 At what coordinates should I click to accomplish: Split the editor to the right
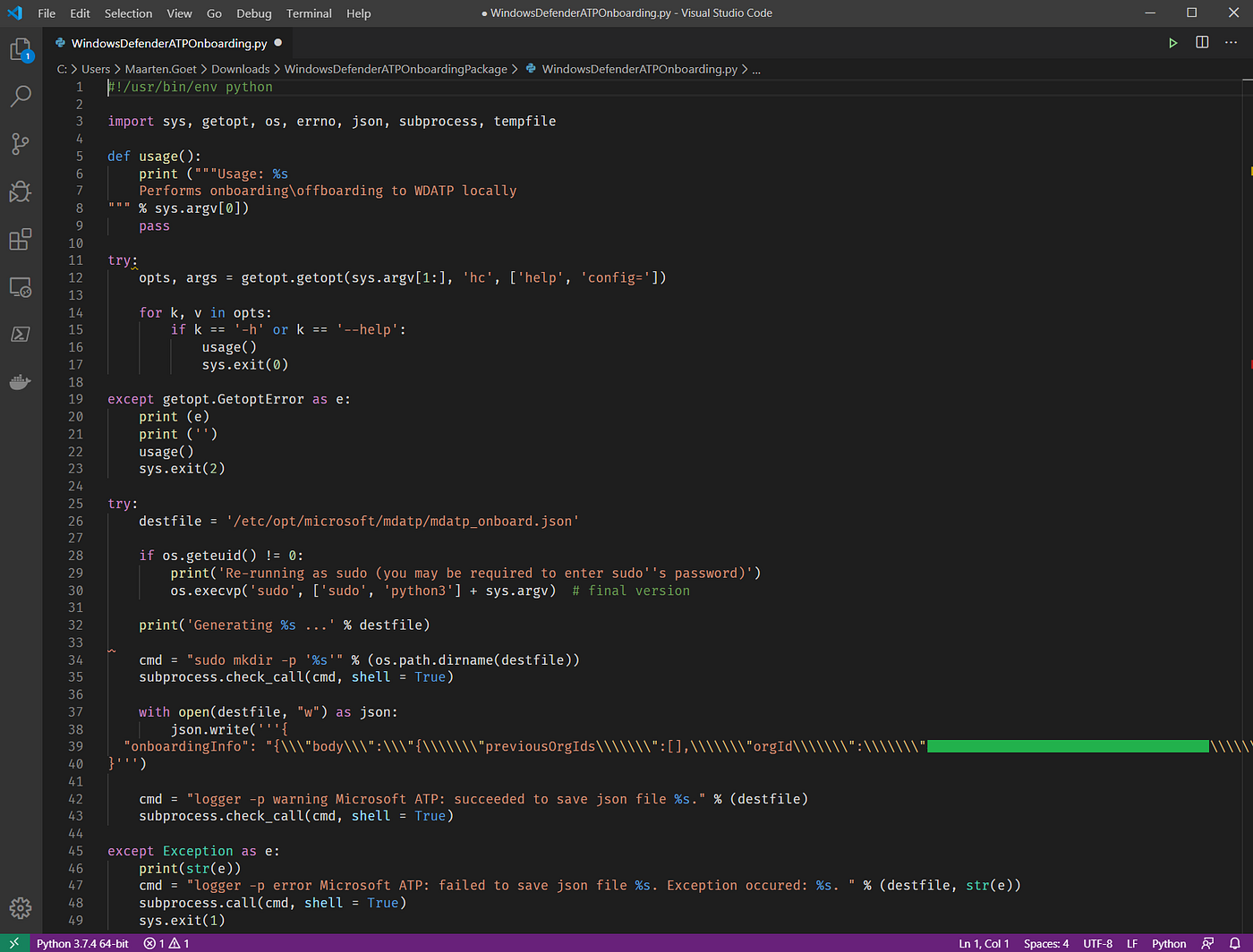[x=1202, y=43]
